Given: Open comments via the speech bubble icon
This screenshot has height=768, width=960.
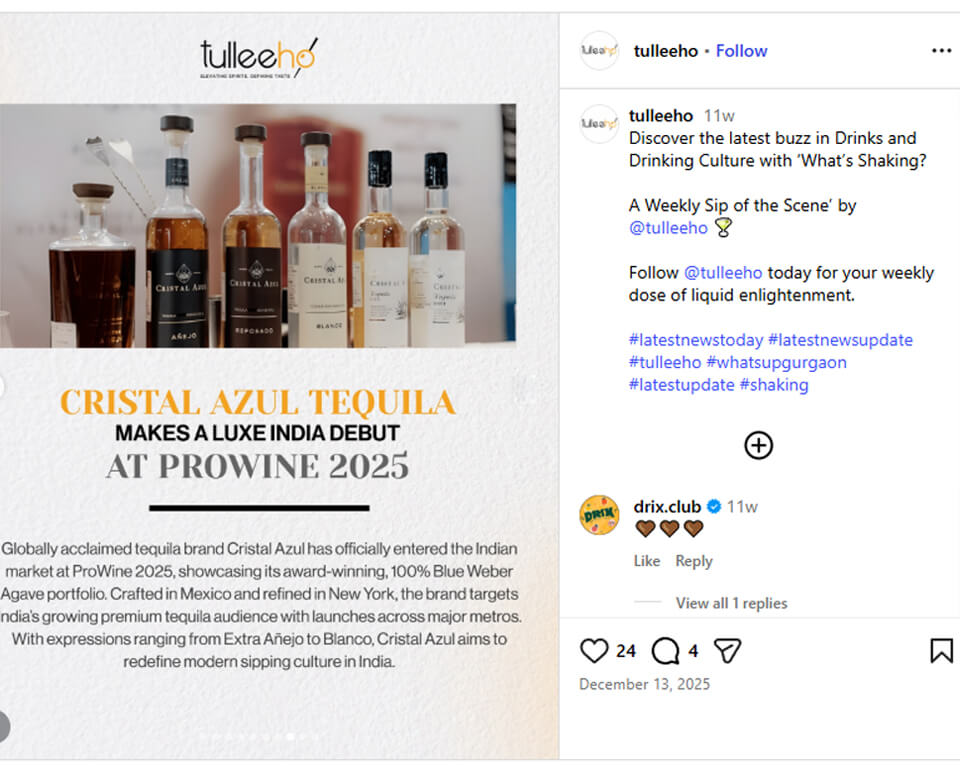Looking at the screenshot, I should pos(666,650).
